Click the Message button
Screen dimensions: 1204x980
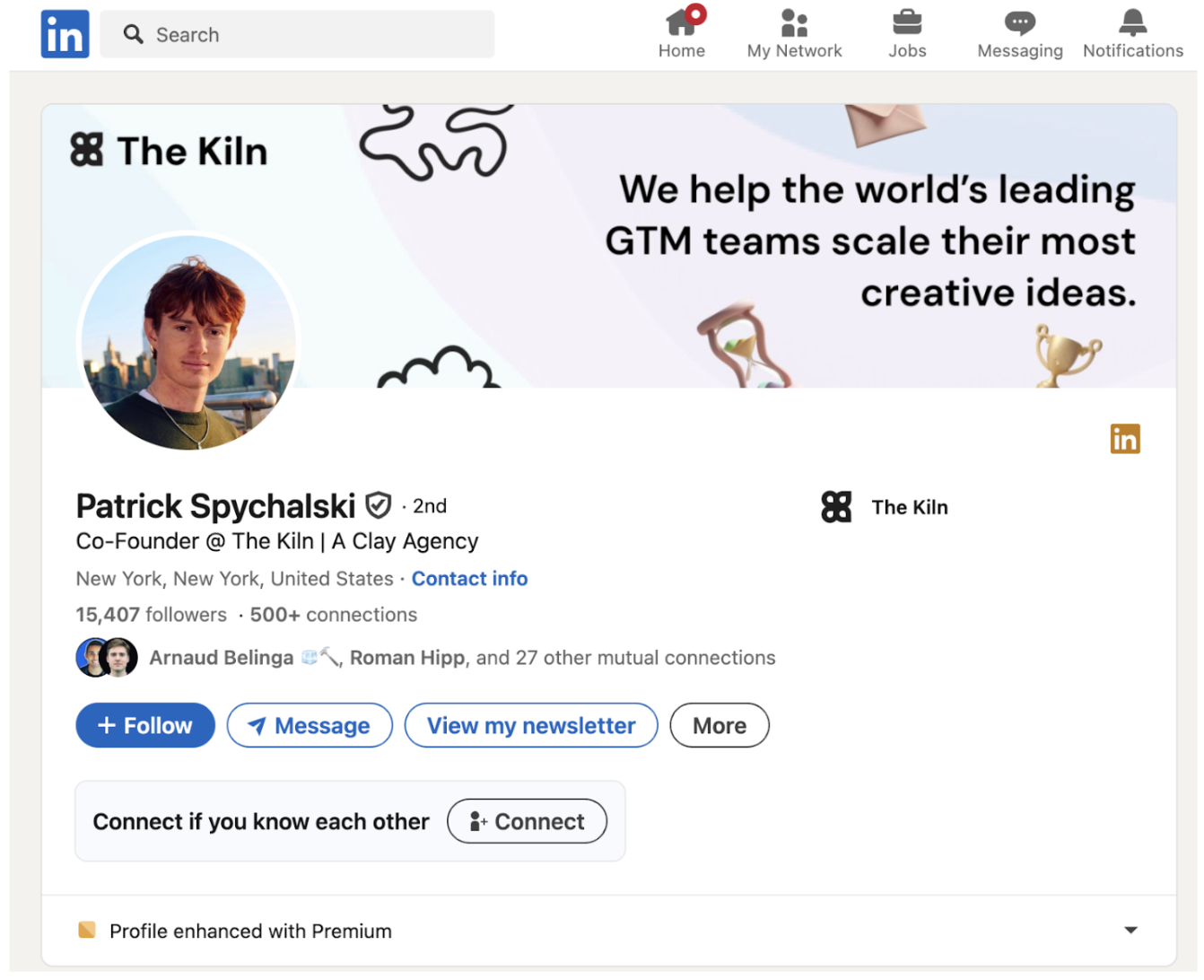point(310,725)
